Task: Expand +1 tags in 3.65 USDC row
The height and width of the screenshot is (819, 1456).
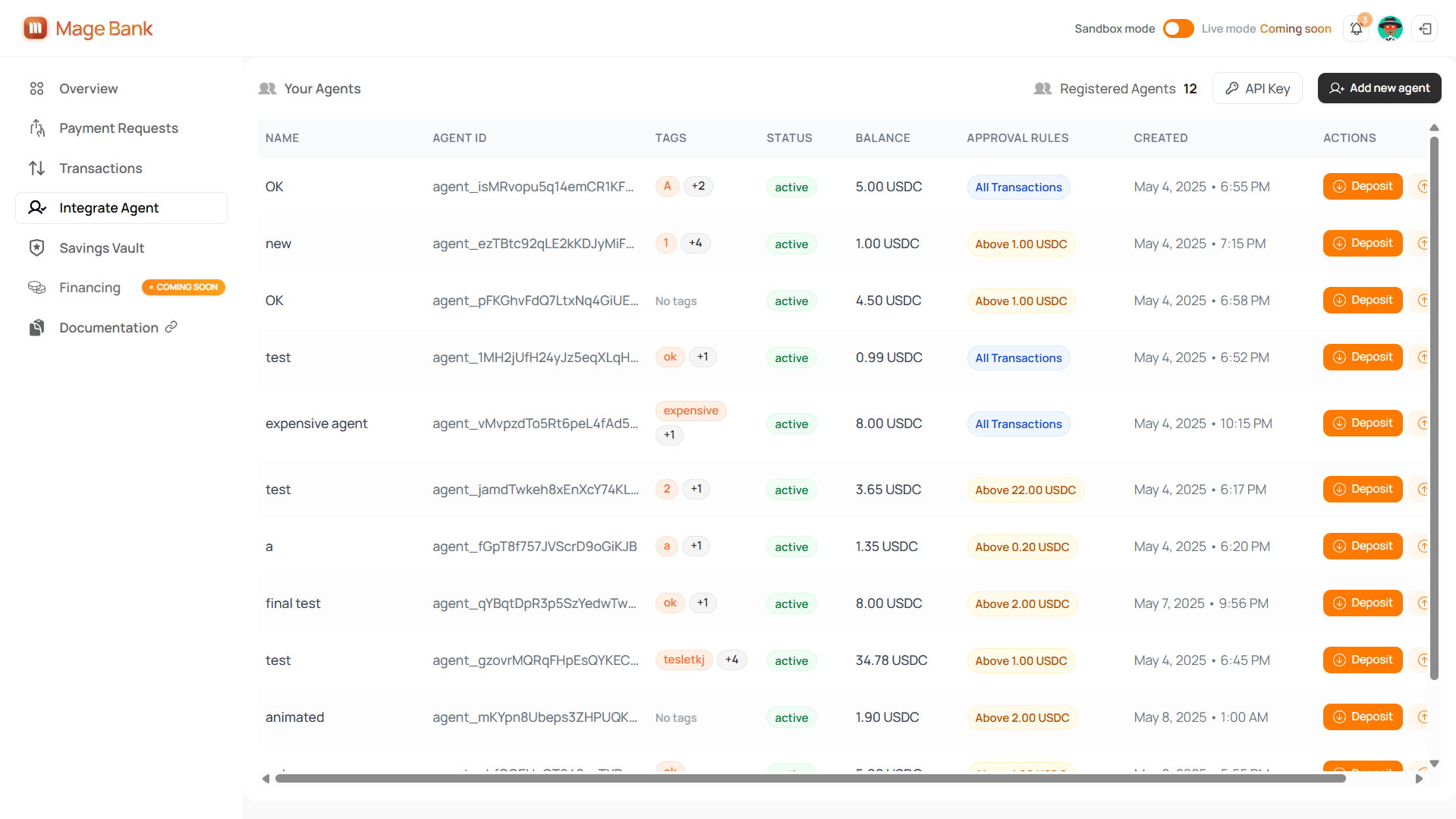Action: pyautogui.click(x=697, y=489)
